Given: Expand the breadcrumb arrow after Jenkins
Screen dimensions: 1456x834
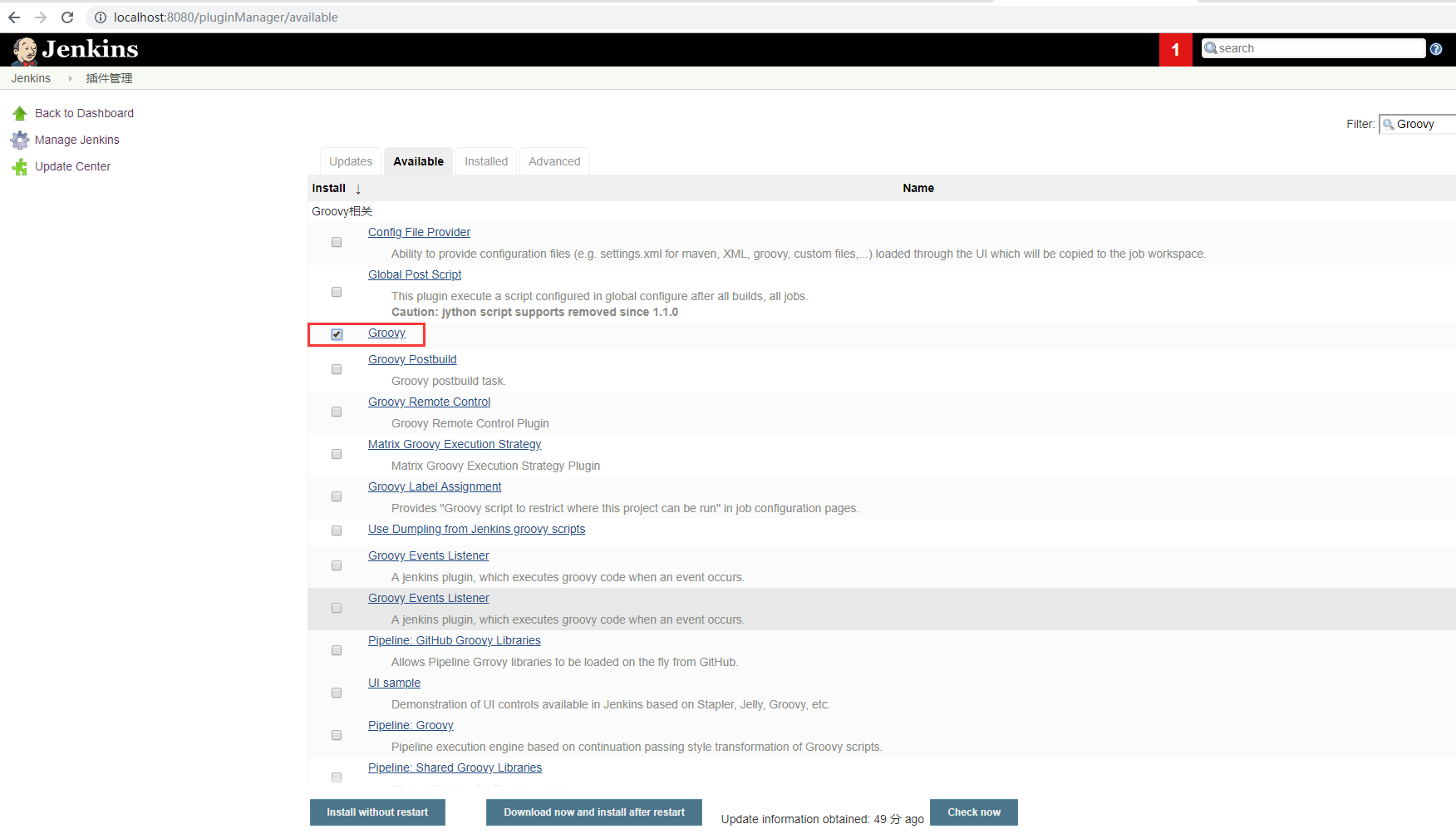Looking at the screenshot, I should 70,78.
